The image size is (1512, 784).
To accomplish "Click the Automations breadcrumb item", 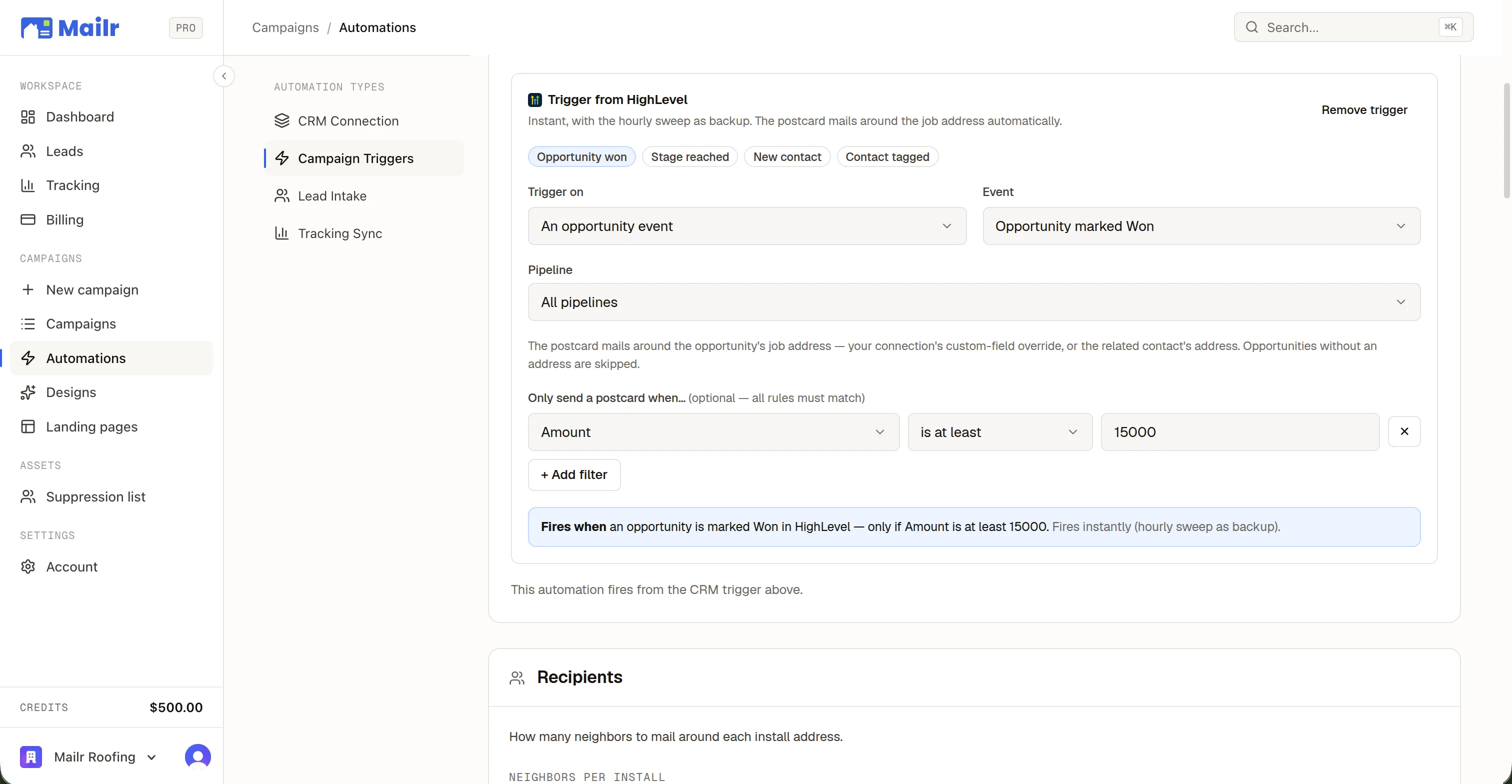I will 377,27.
